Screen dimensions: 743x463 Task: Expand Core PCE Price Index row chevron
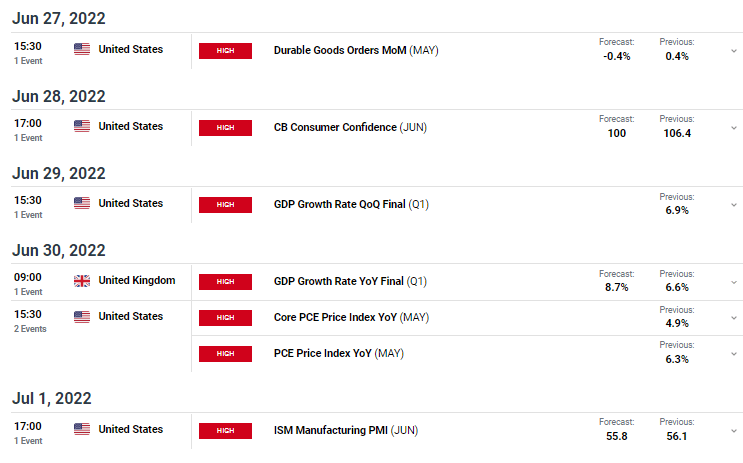[x=734, y=318]
